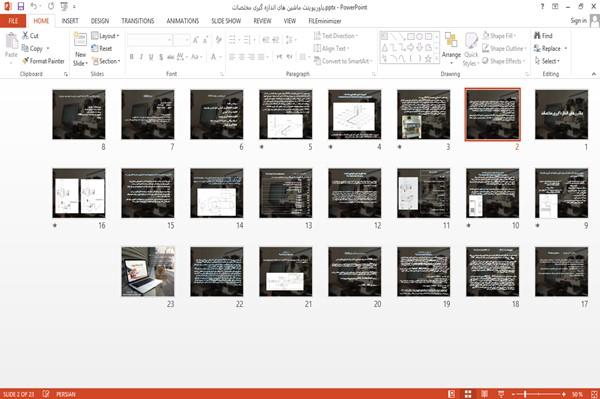Click the Paste clipboard icon
Viewport: 600px width, 399px height.
click(x=11, y=41)
